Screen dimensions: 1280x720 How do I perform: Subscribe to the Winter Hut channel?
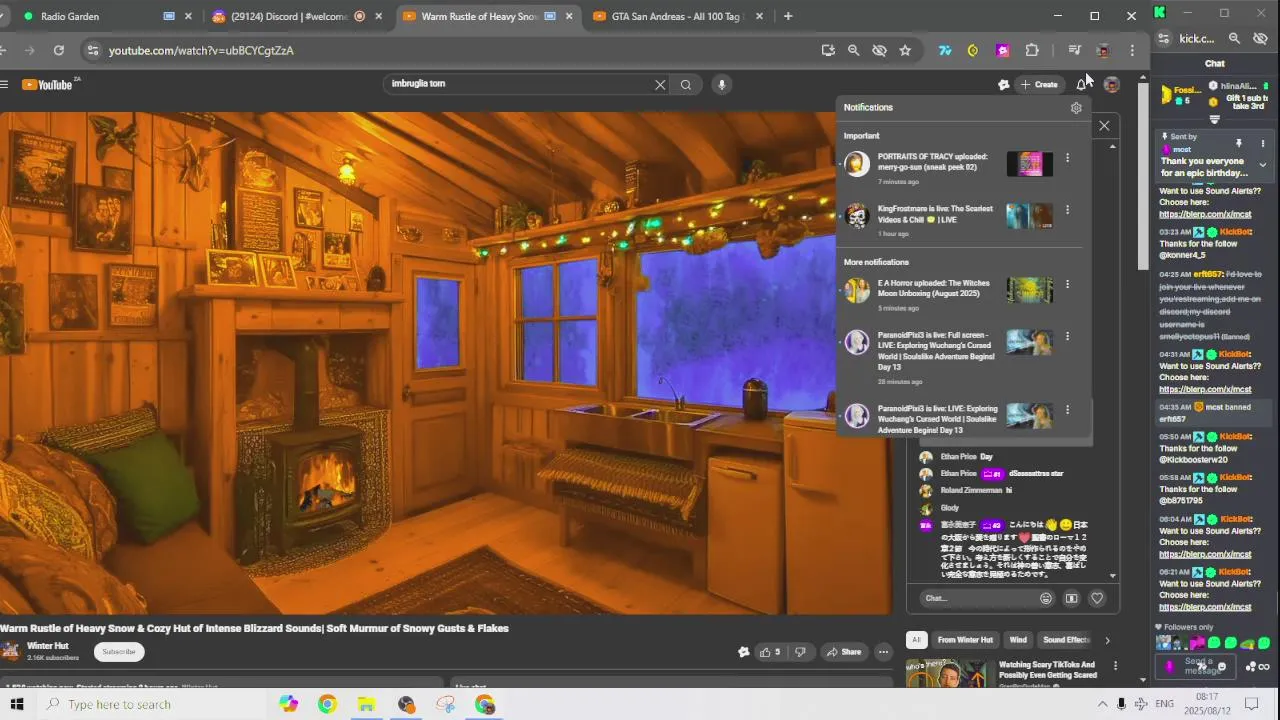(x=119, y=652)
